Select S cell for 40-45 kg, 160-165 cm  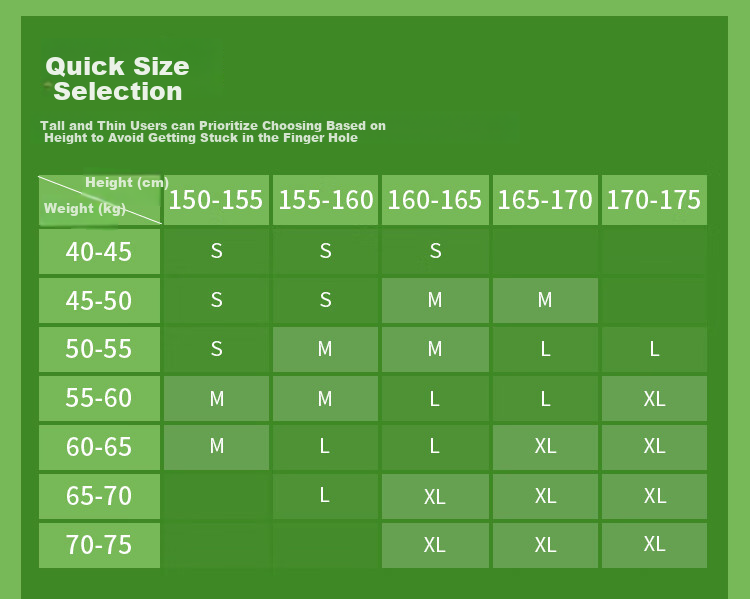pos(435,252)
